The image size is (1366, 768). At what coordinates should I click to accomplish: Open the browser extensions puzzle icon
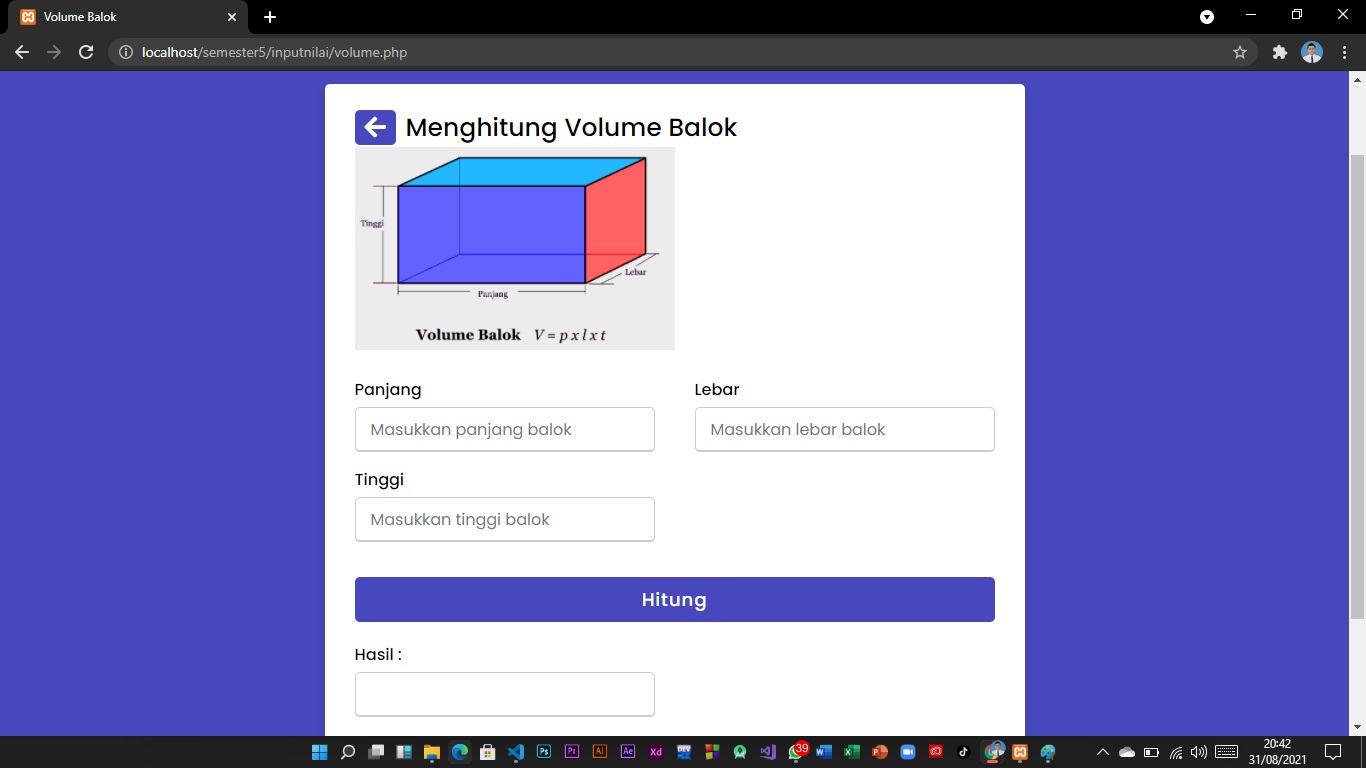tap(1280, 51)
